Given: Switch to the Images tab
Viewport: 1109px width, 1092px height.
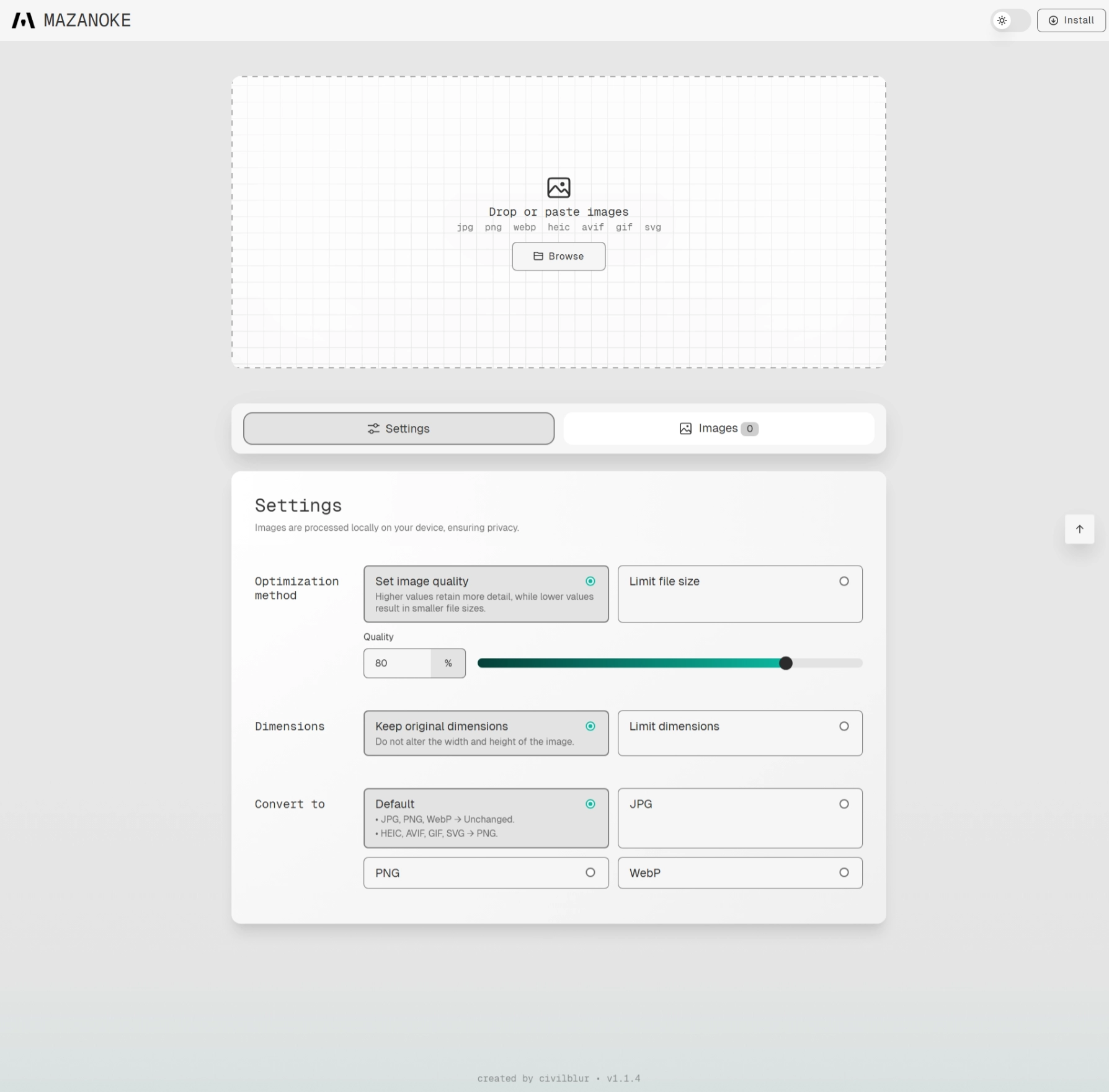Looking at the screenshot, I should [x=719, y=428].
